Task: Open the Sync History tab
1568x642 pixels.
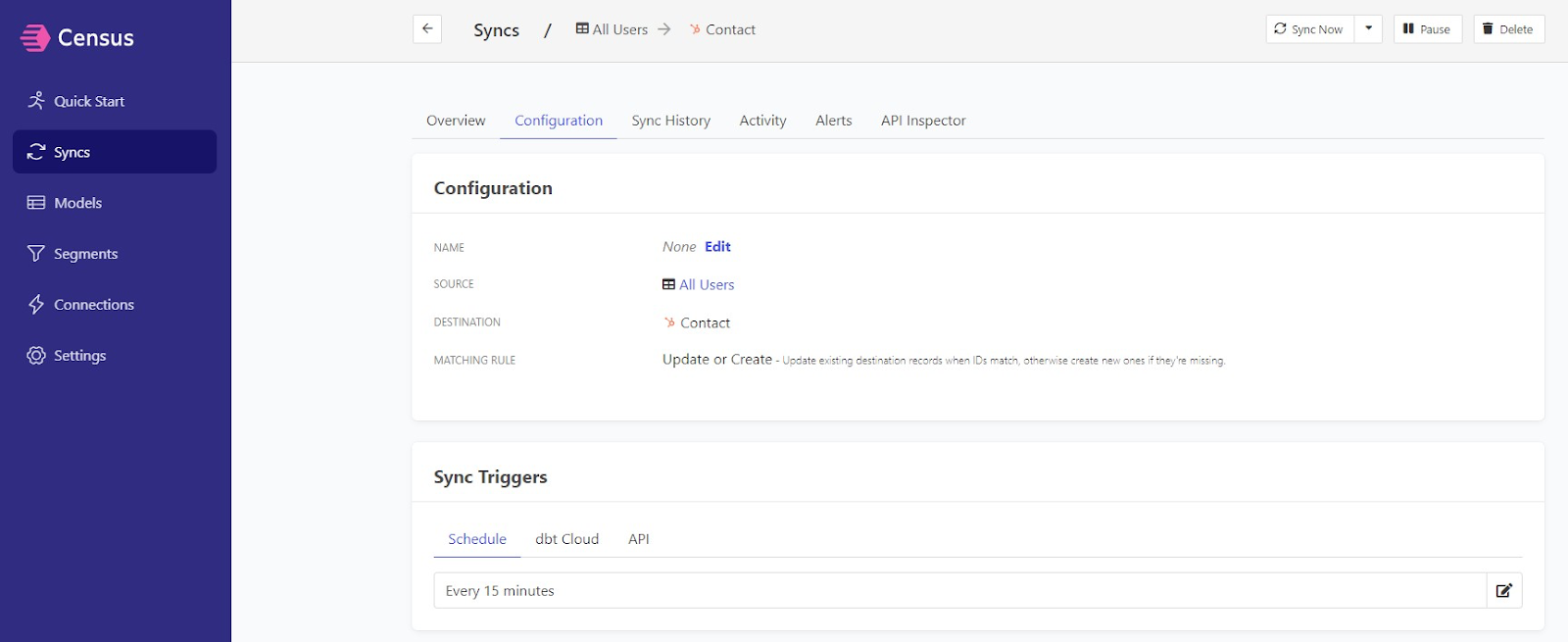Action: point(671,121)
